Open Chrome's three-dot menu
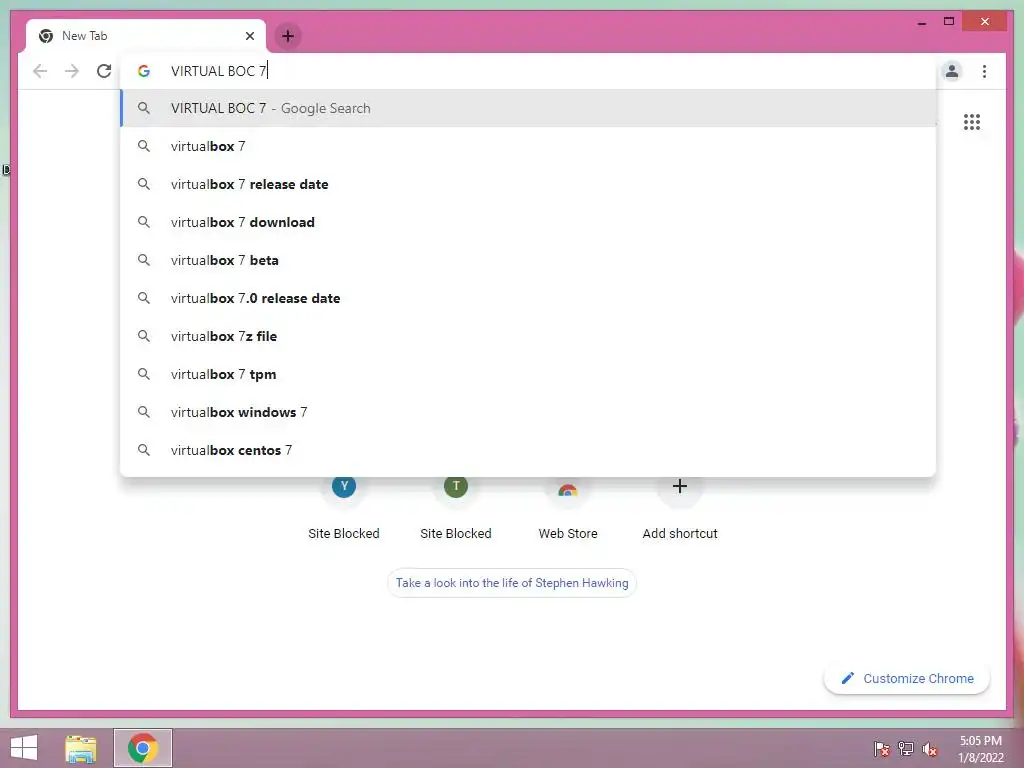1024x768 pixels. point(984,71)
